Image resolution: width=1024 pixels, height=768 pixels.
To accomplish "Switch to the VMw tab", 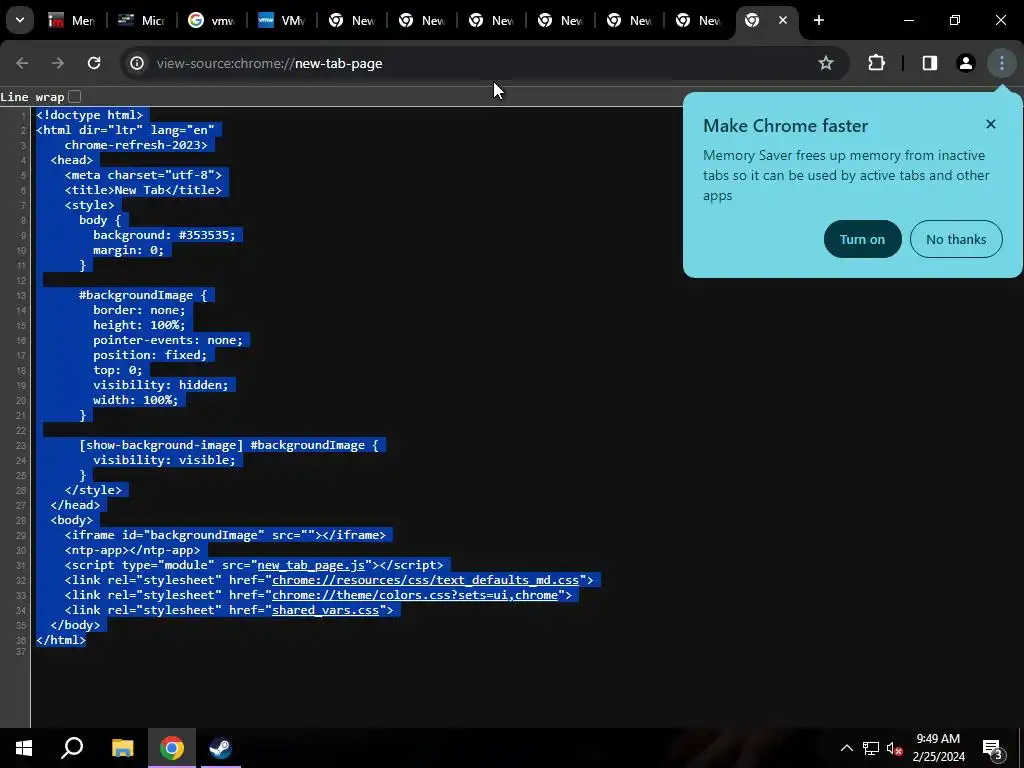I will pyautogui.click(x=281, y=20).
